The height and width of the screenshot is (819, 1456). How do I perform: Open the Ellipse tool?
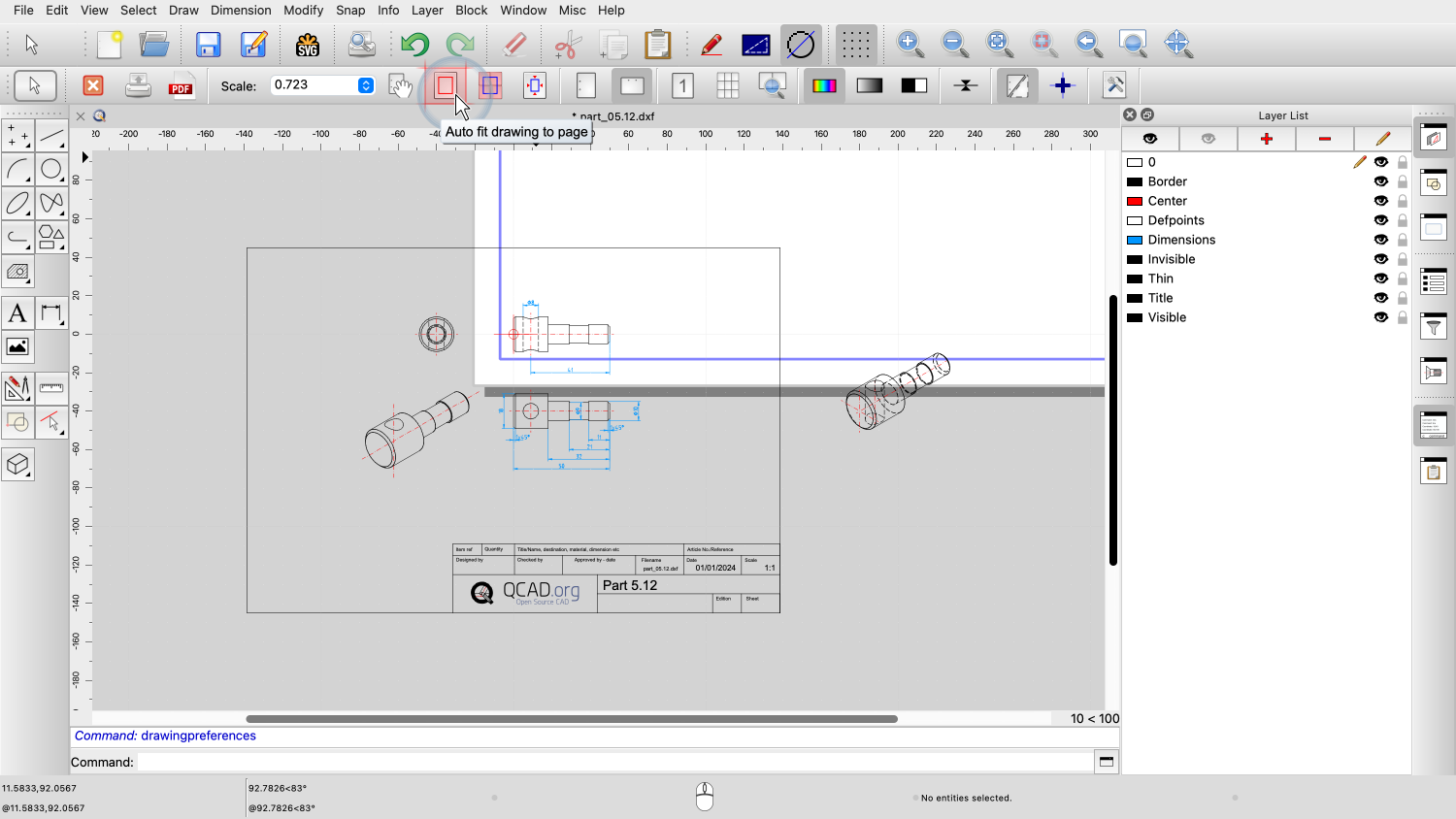pyautogui.click(x=17, y=204)
